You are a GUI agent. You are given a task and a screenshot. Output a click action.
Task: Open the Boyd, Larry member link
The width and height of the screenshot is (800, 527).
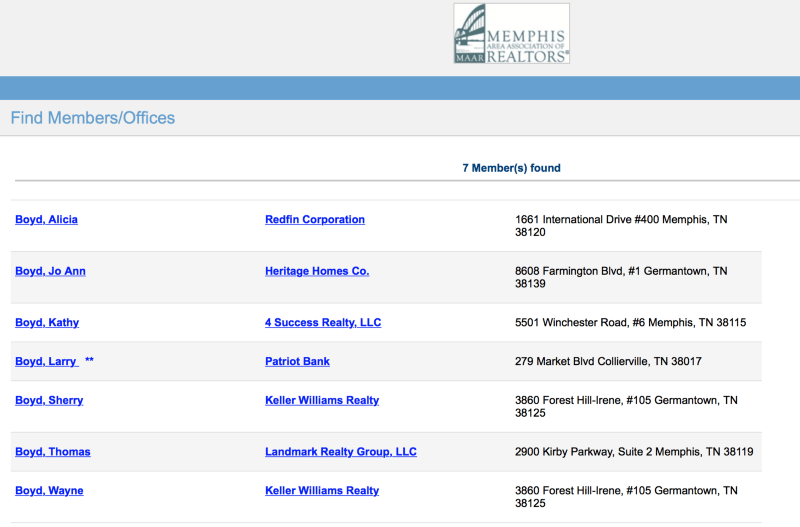point(46,362)
